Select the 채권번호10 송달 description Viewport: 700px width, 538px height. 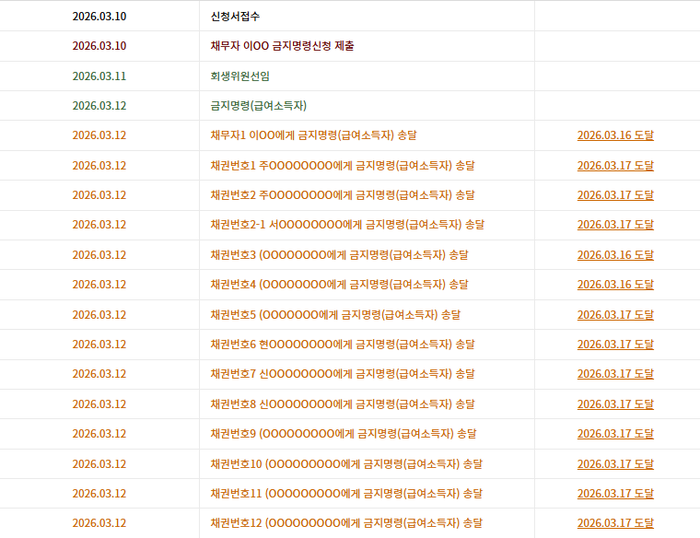click(x=346, y=464)
